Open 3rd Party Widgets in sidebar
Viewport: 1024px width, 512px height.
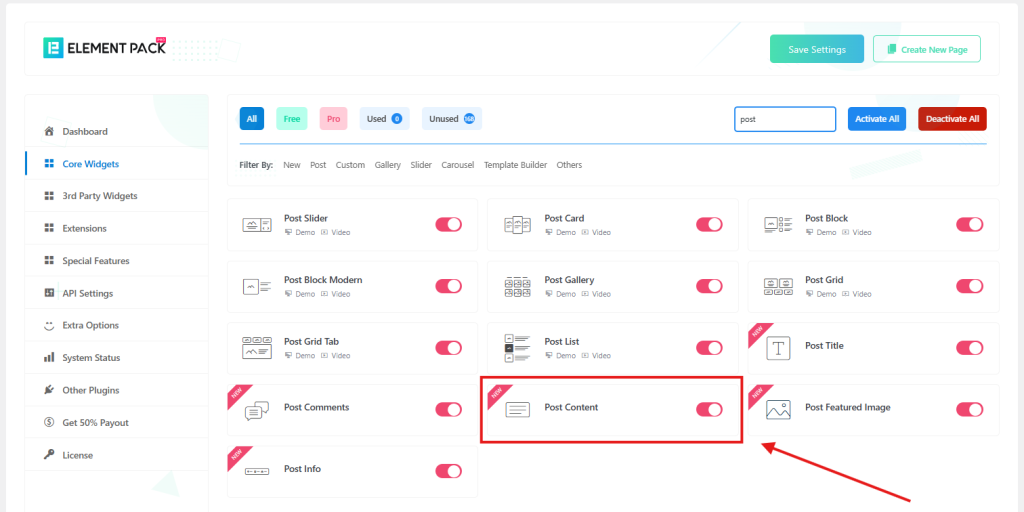(100, 196)
